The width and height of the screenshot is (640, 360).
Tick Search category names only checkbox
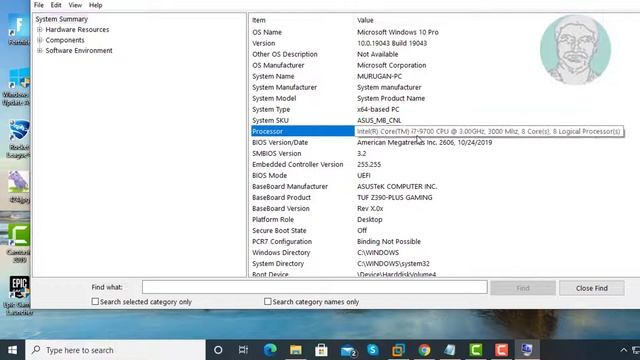pyautogui.click(x=268, y=302)
